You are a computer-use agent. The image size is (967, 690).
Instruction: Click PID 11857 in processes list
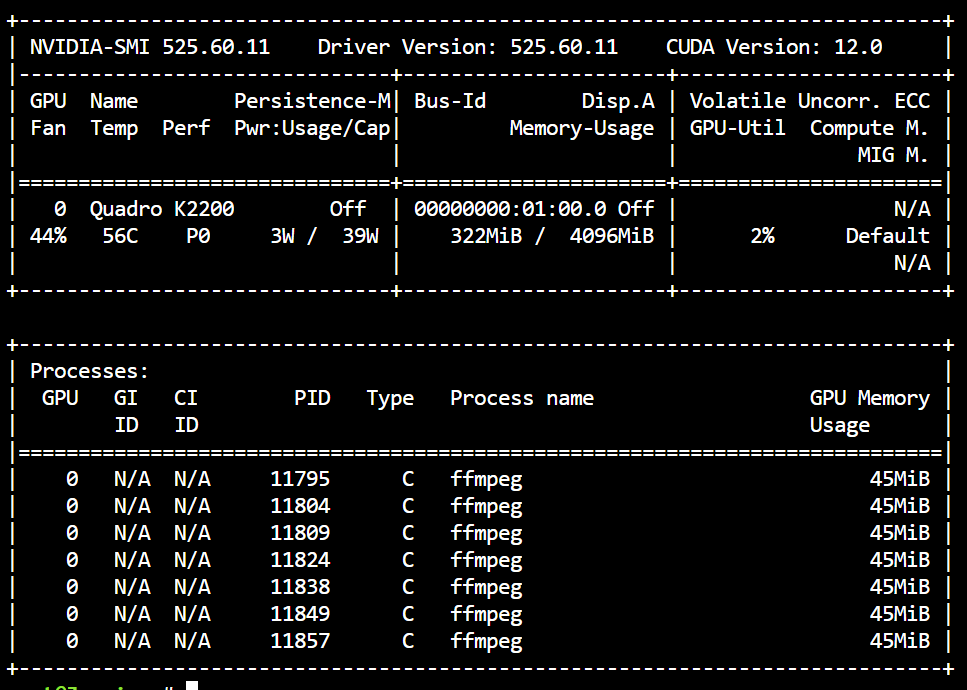(300, 641)
